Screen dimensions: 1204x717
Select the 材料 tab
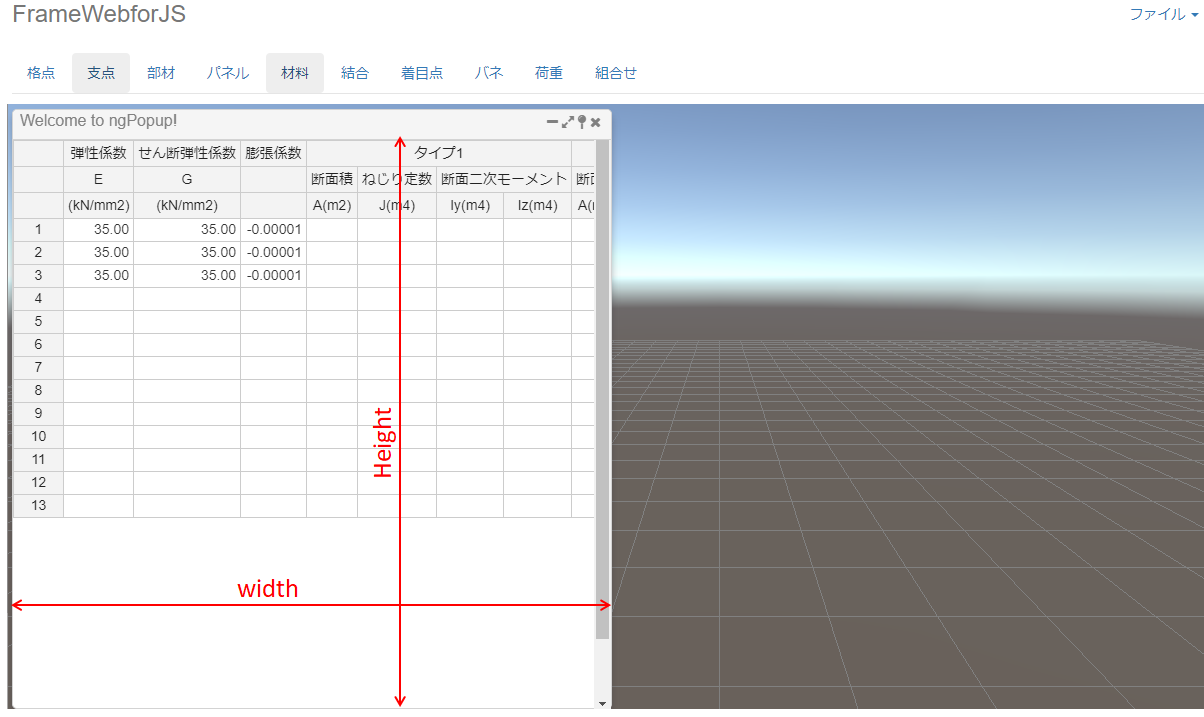294,72
